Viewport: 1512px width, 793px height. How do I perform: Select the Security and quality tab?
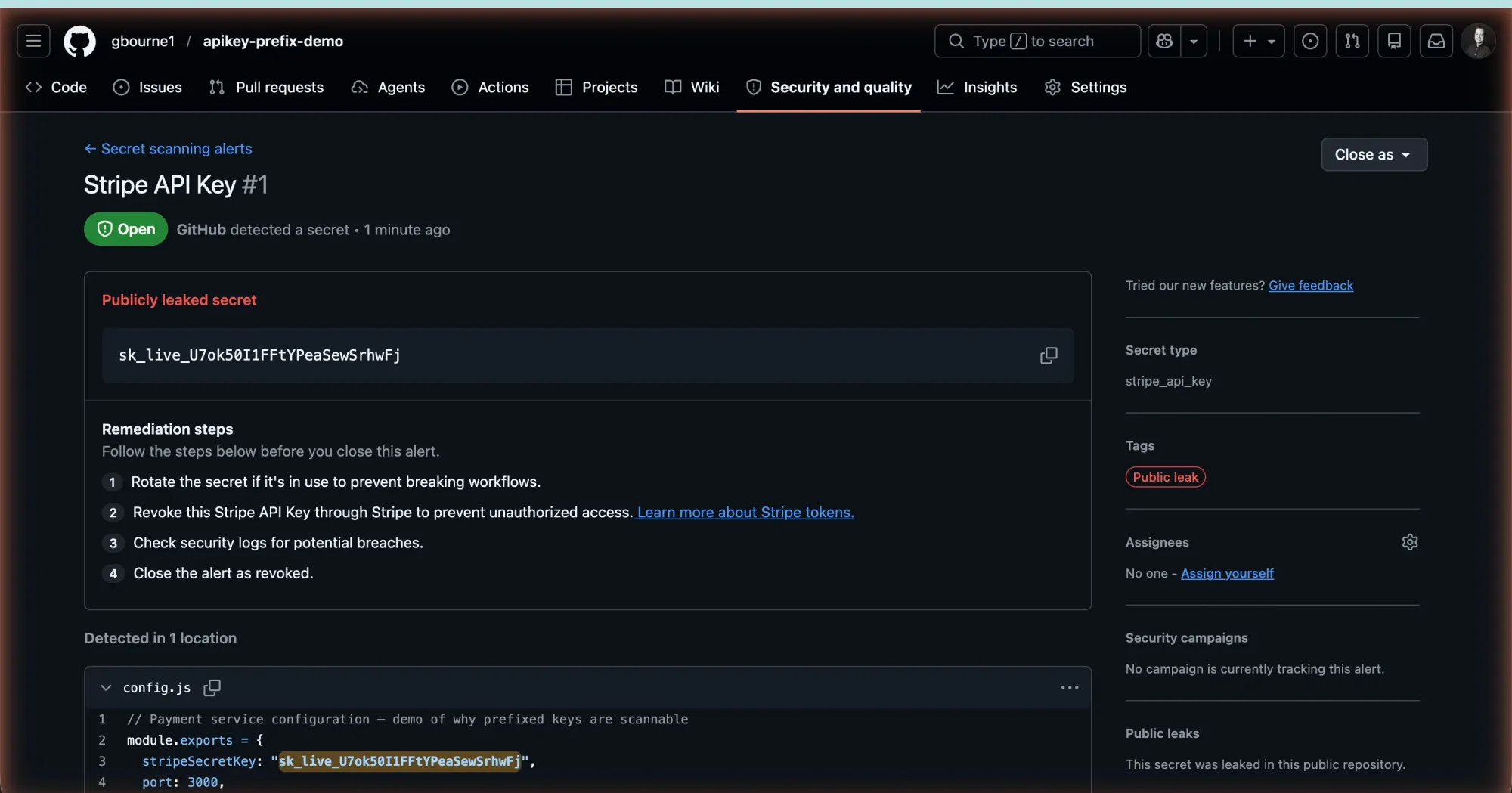[829, 87]
